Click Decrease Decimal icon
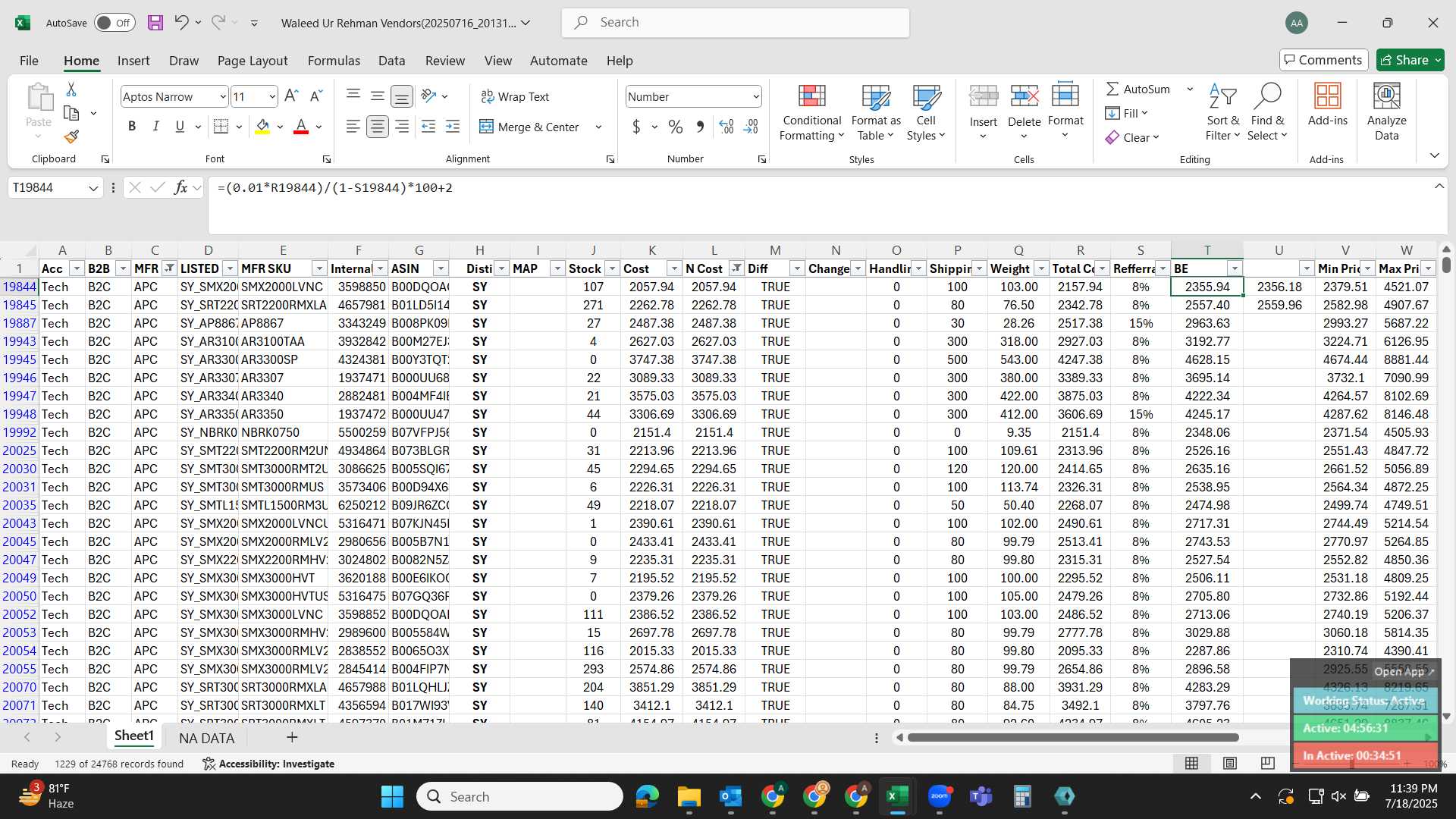The image size is (1456, 819). [x=751, y=127]
